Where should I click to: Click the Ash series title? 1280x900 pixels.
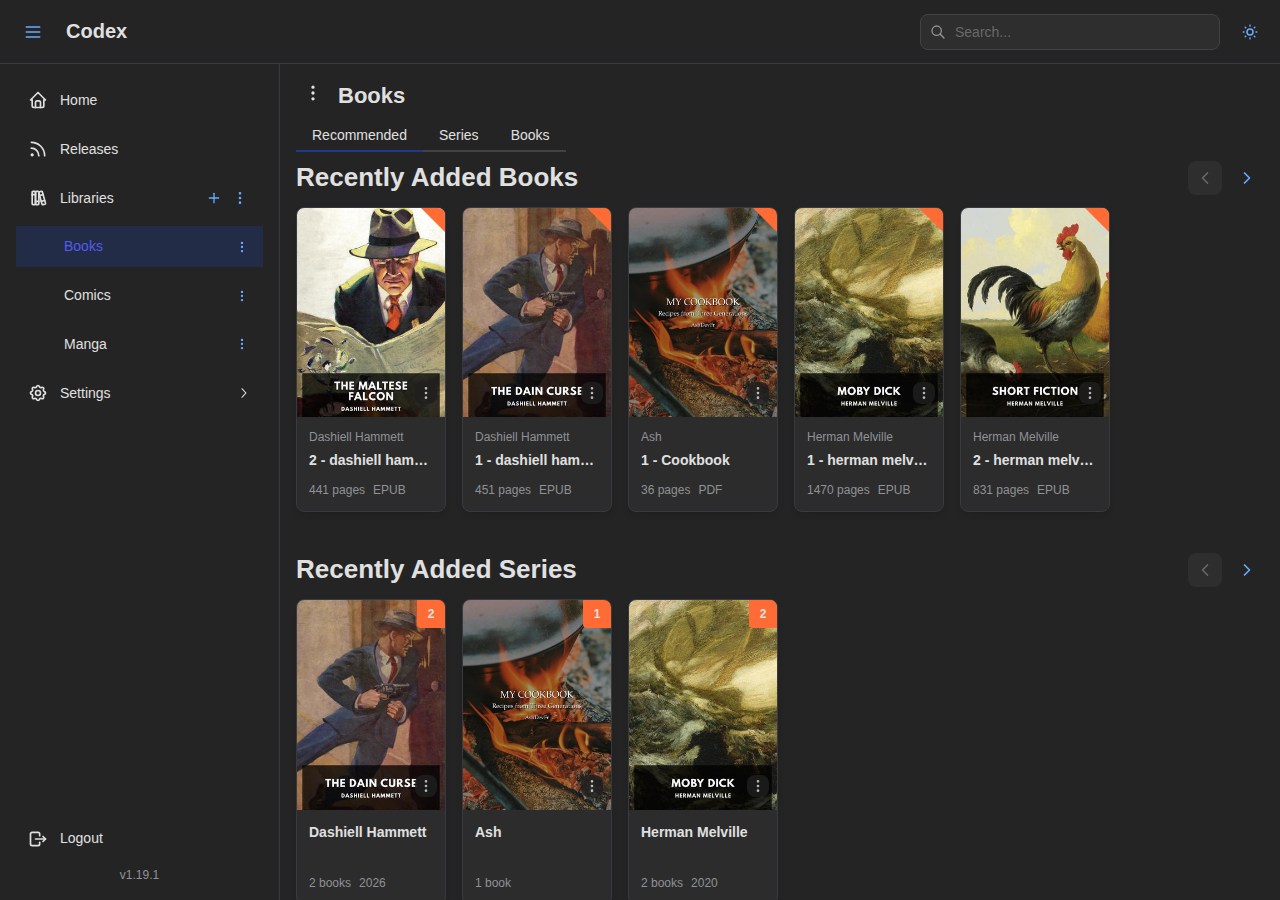coord(488,832)
